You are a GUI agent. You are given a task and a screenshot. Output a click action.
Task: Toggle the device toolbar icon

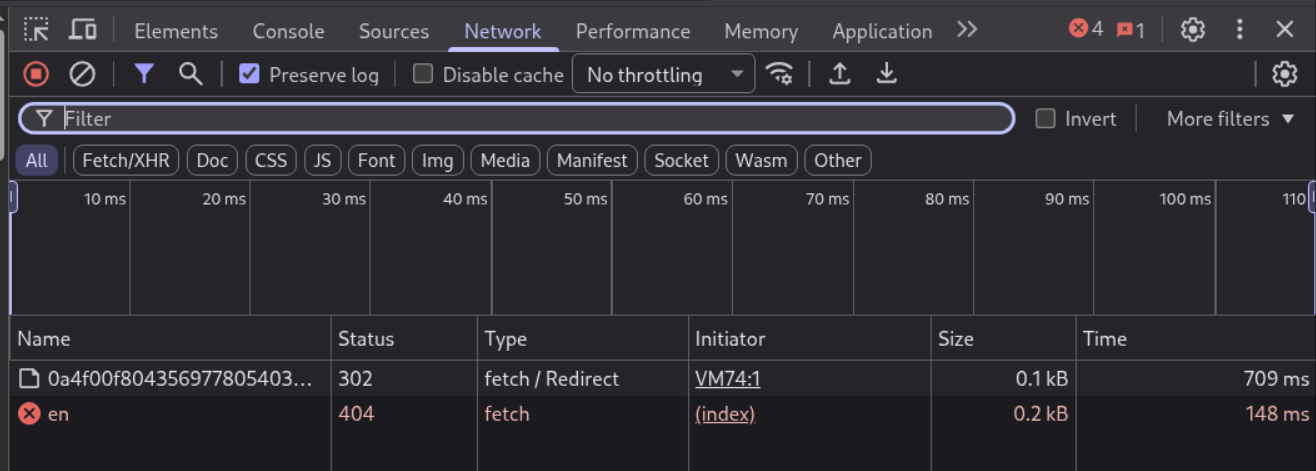click(x=82, y=29)
